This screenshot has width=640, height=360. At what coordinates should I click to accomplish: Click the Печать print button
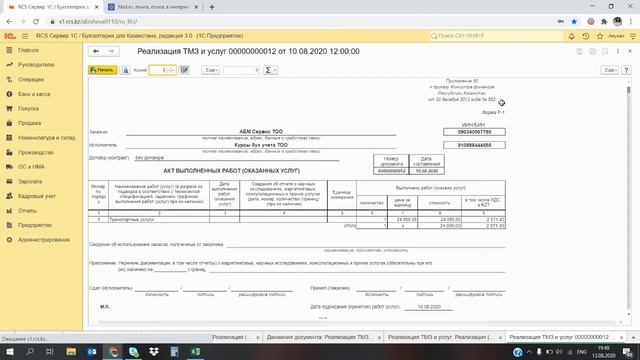pyautogui.click(x=102, y=70)
